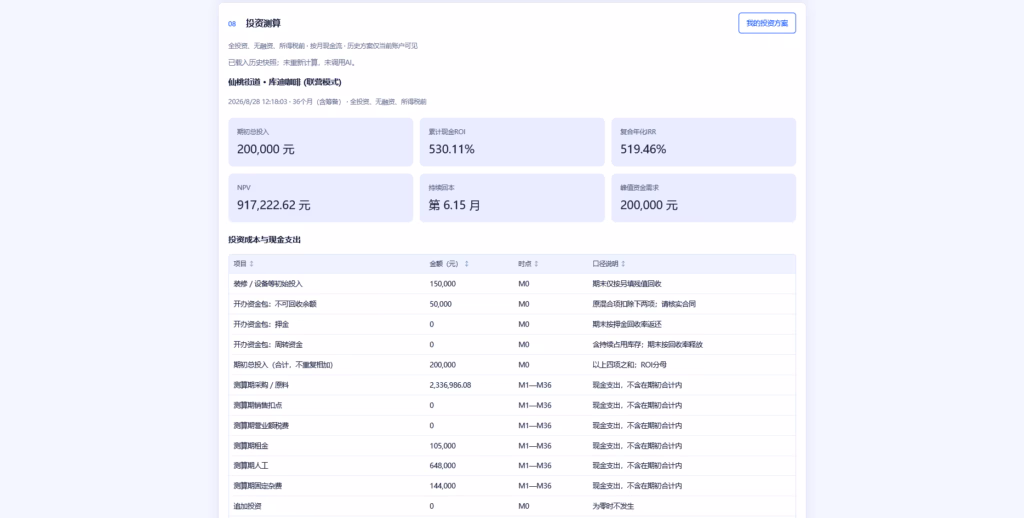Click the 投资测算 section heading
Image resolution: width=1024 pixels, height=518 pixels.
point(263,24)
